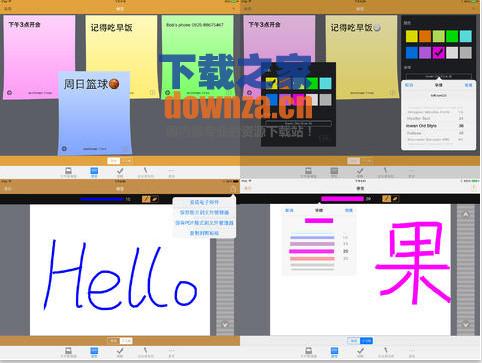The height and width of the screenshot is (363, 482).
Task: Tap the share icon above the Hello drawing
Action: coord(233,189)
